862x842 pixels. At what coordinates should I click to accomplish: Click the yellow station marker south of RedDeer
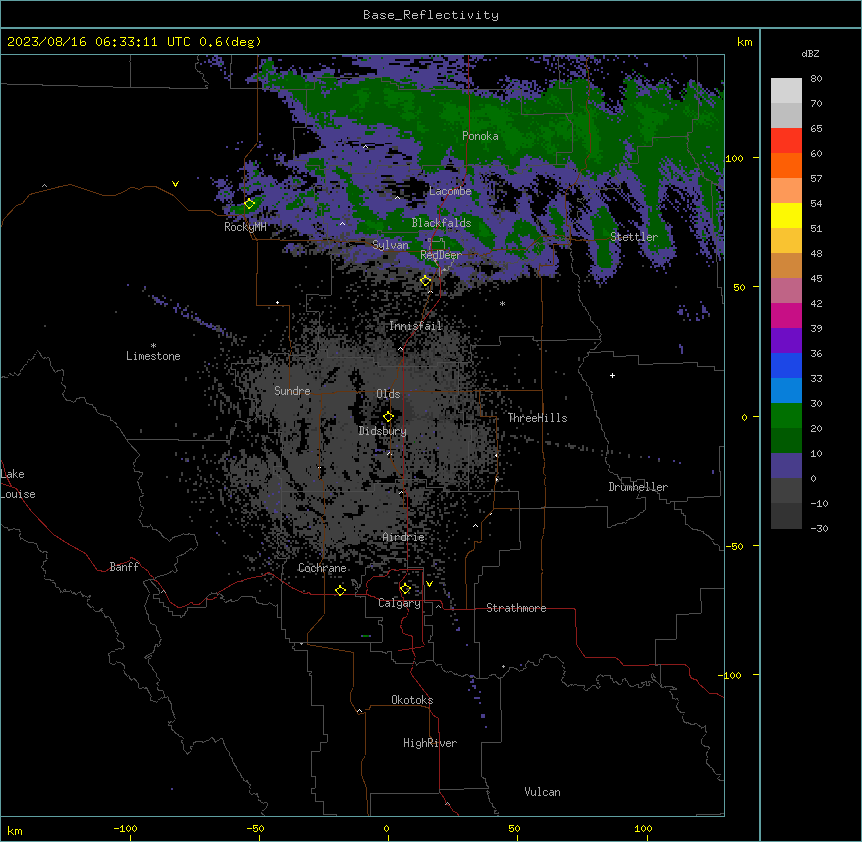pyautogui.click(x=426, y=281)
